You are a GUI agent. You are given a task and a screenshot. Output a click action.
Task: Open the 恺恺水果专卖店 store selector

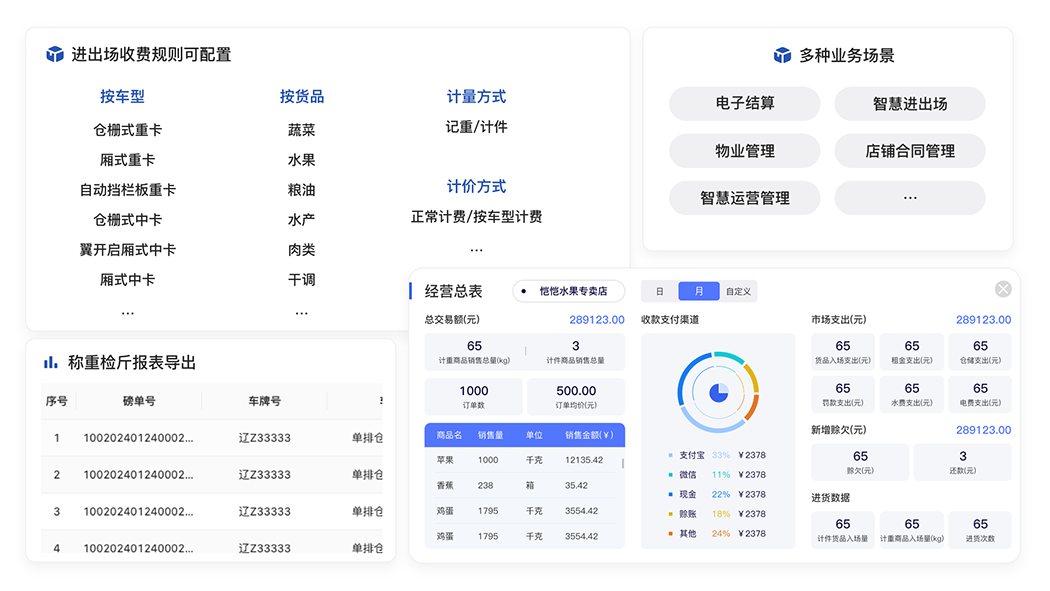point(568,291)
